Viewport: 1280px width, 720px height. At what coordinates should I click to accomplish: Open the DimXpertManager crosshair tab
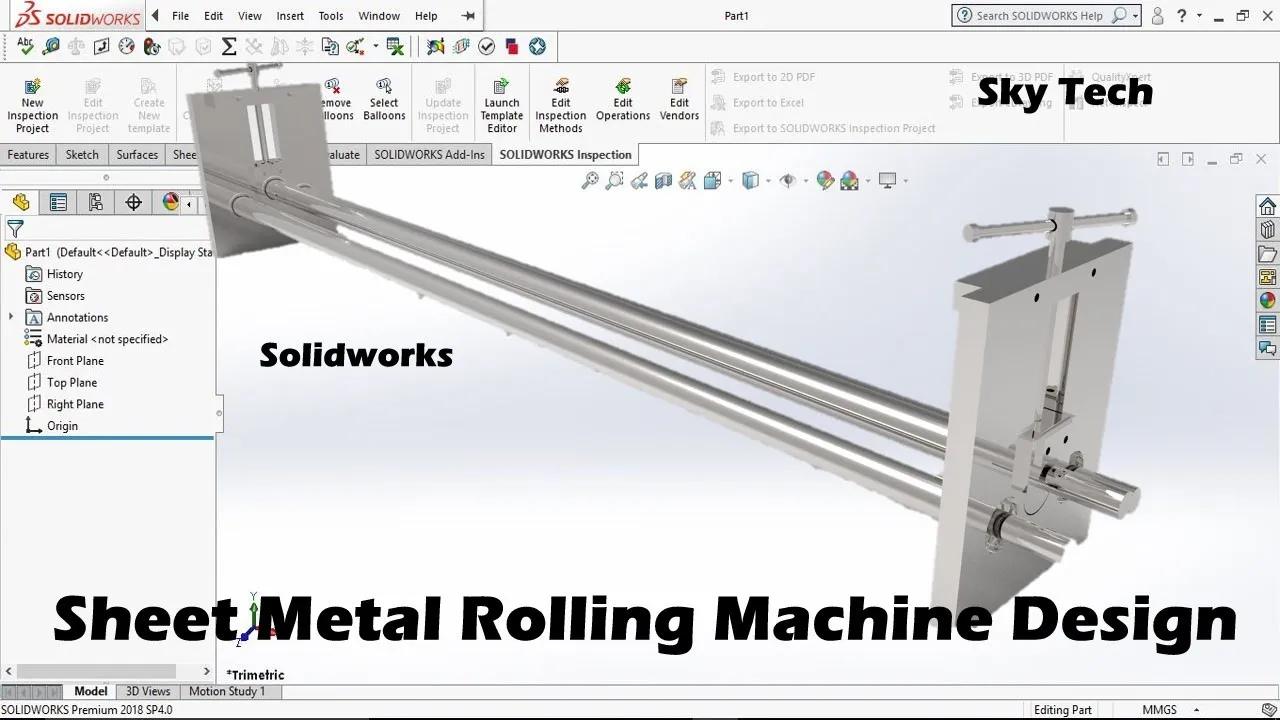pos(134,203)
